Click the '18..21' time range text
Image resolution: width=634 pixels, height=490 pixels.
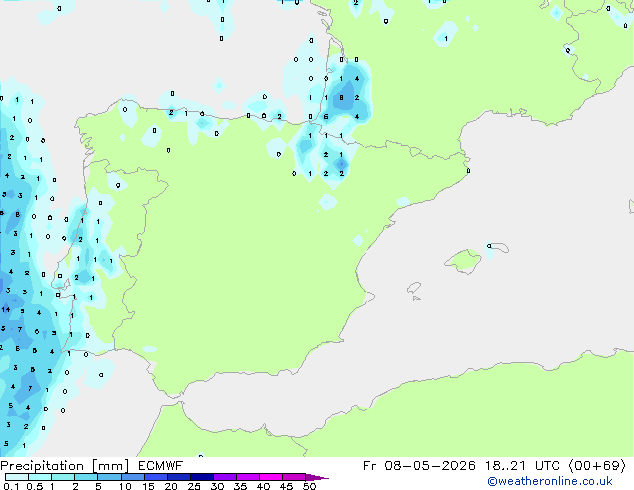[x=505, y=466]
